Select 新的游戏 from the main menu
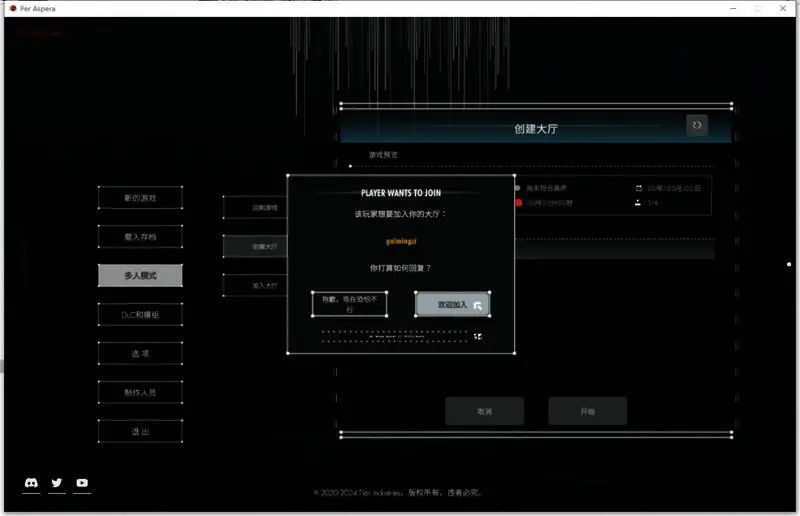The width and height of the screenshot is (800, 516). pyautogui.click(x=140, y=198)
